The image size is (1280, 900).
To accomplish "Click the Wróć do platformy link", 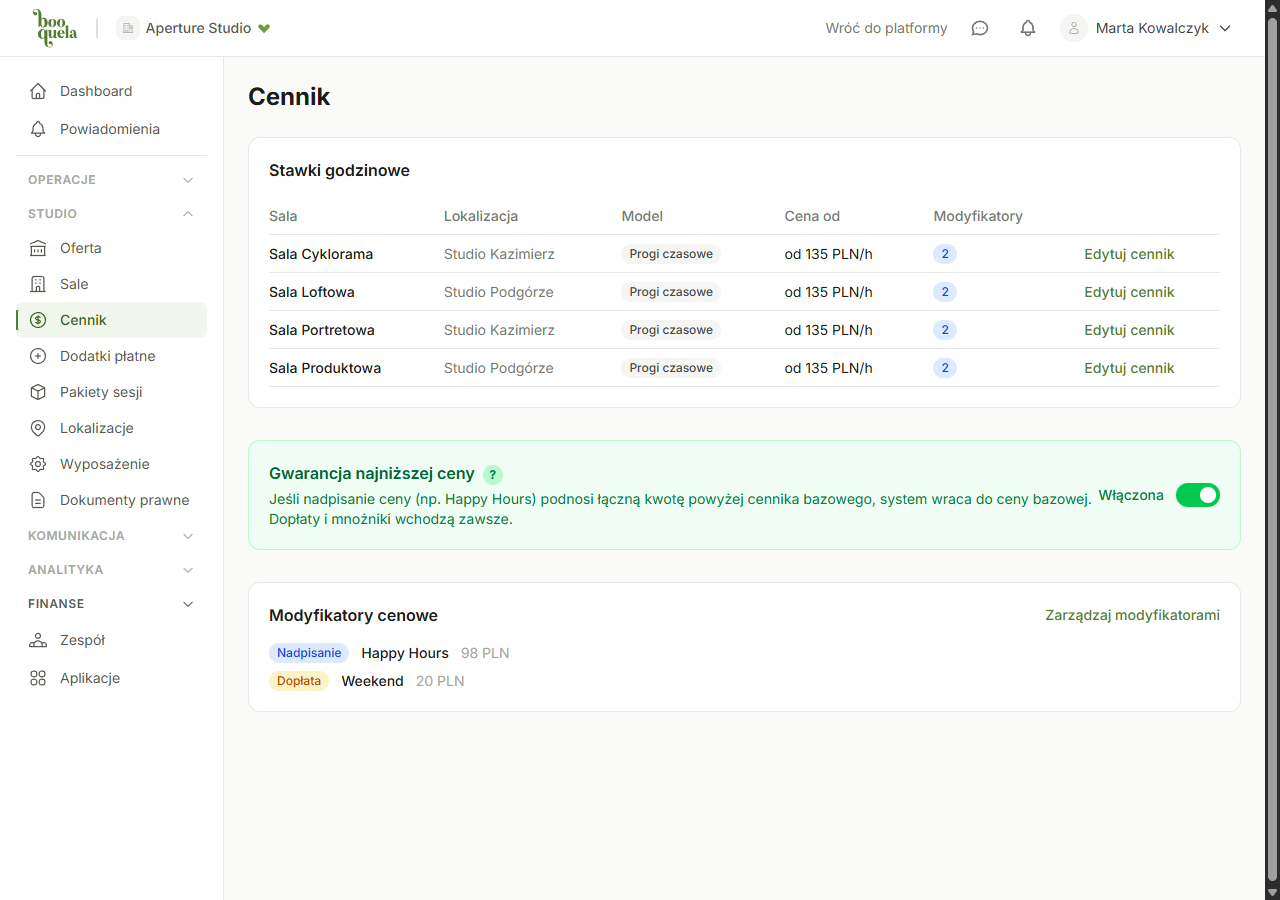I will [886, 28].
